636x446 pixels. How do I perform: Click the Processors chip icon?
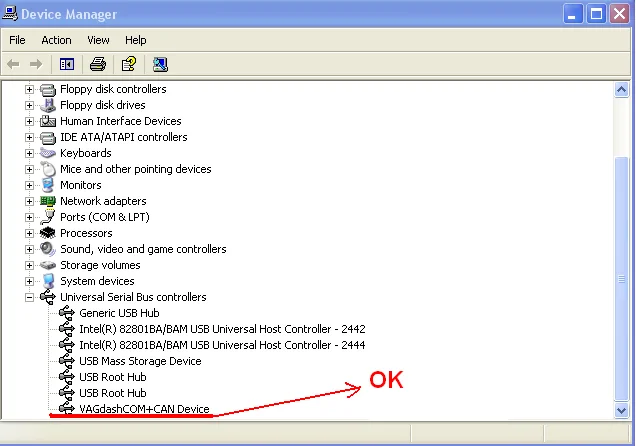pyautogui.click(x=48, y=233)
